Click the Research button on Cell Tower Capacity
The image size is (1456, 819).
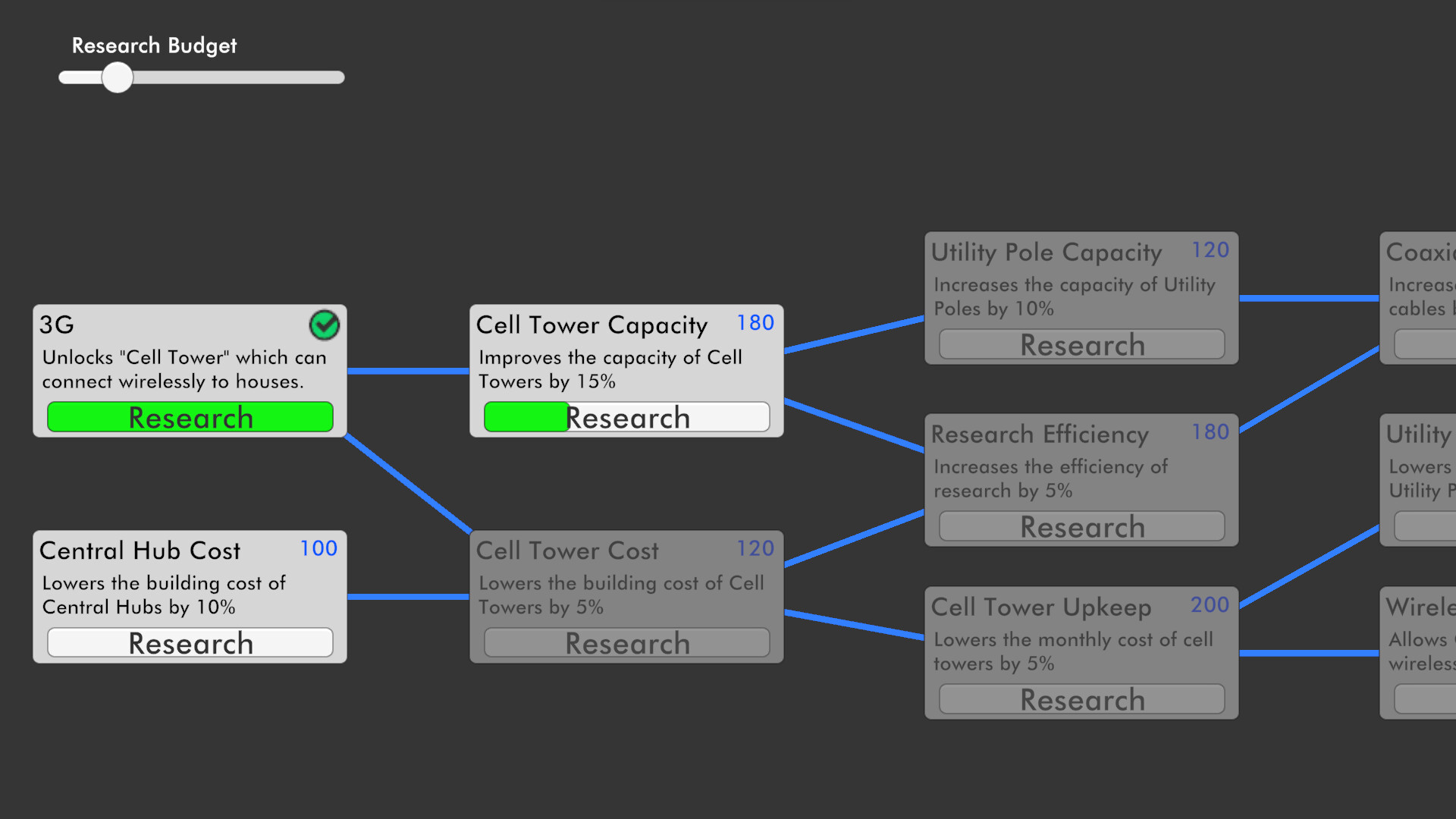click(626, 417)
